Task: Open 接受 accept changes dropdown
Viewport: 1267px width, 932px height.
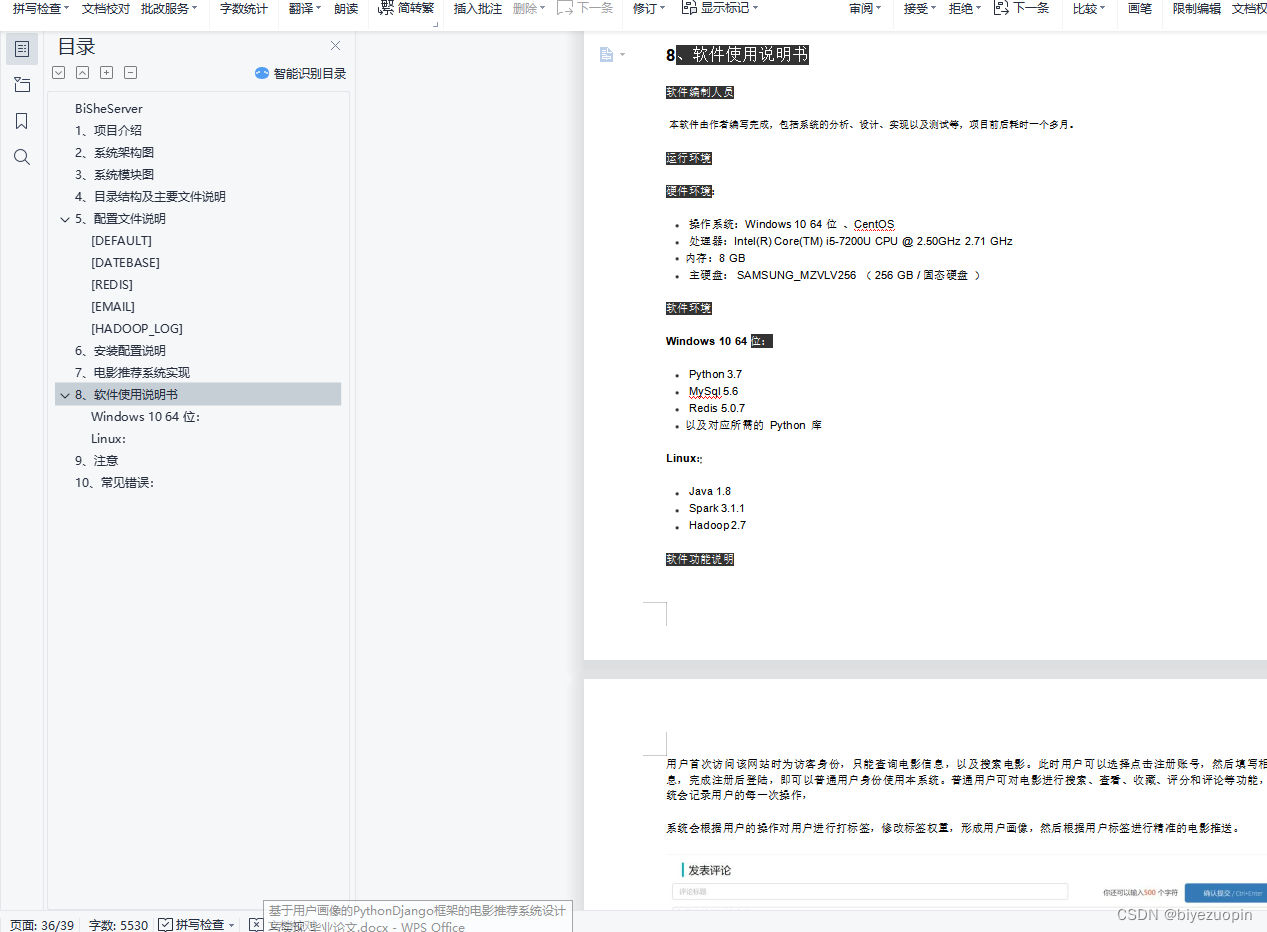Action: [x=920, y=8]
